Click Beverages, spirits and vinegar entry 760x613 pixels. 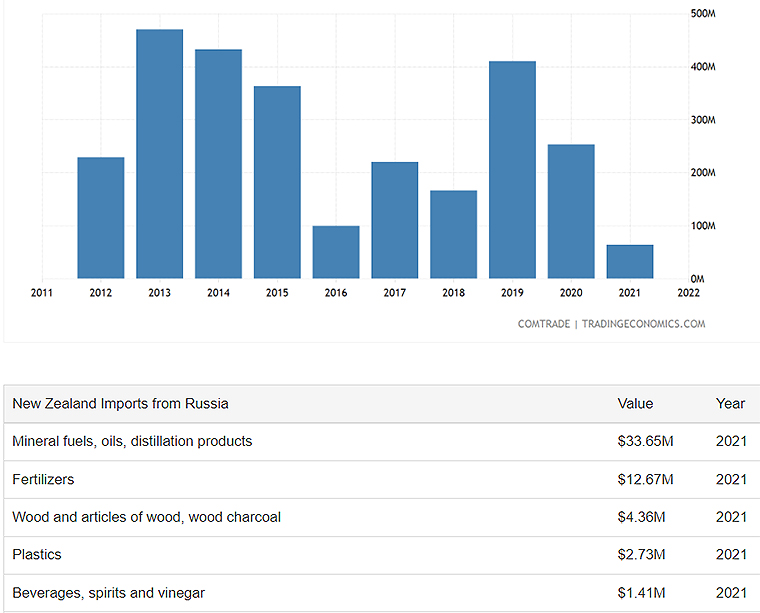[x=108, y=593]
